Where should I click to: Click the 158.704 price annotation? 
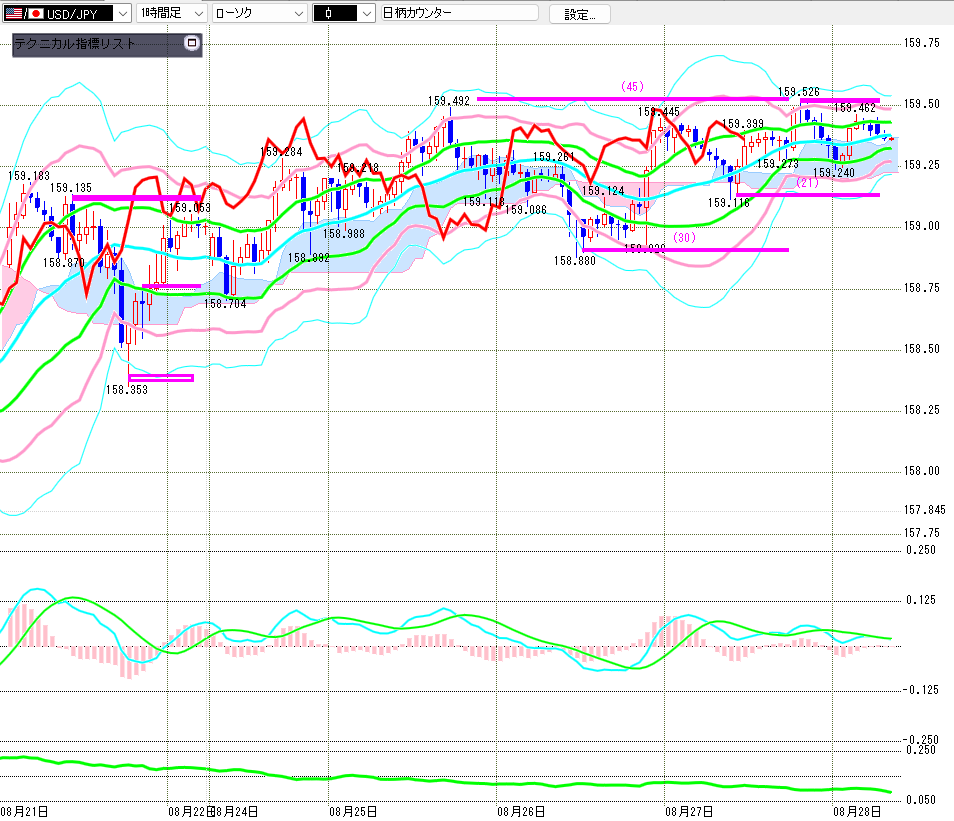point(225,304)
